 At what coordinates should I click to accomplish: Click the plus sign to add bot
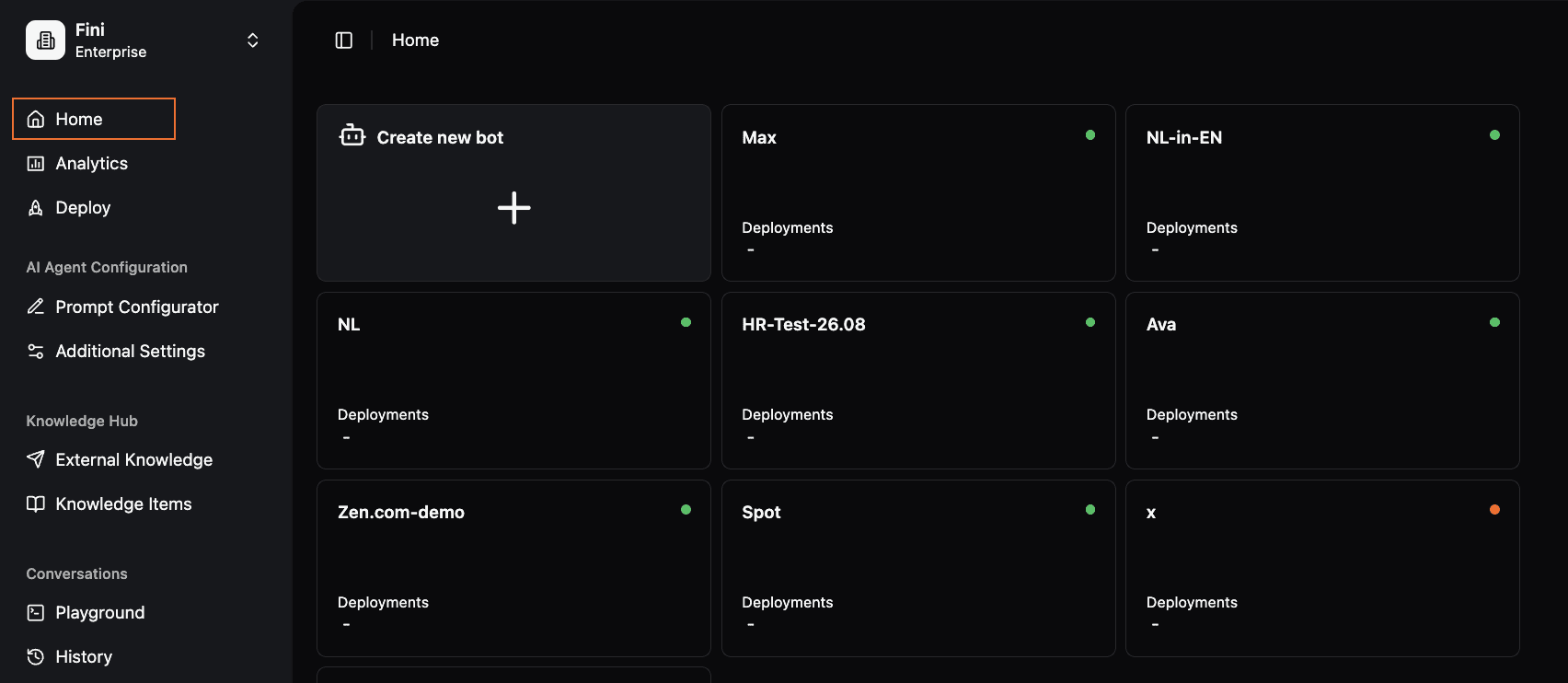pyautogui.click(x=514, y=208)
